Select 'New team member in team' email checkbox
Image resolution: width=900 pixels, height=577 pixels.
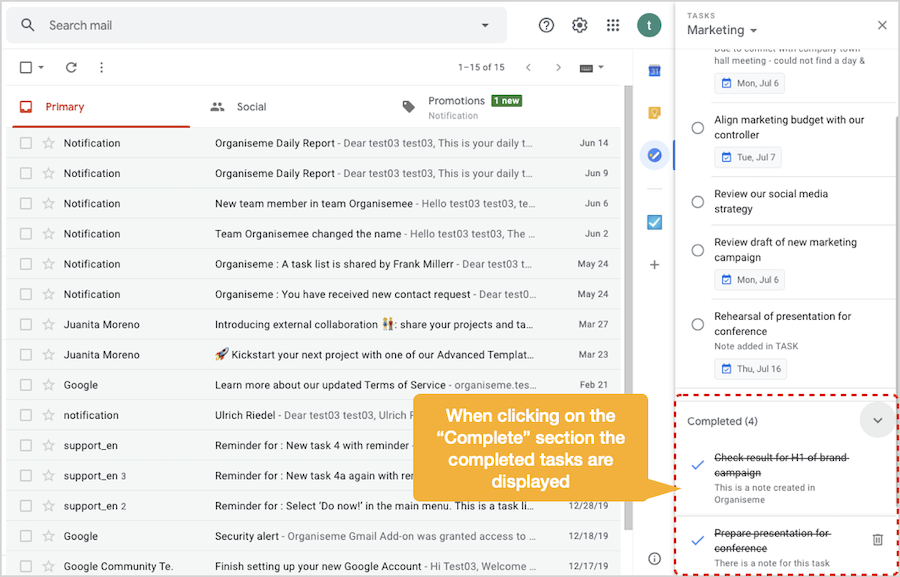(x=26, y=203)
